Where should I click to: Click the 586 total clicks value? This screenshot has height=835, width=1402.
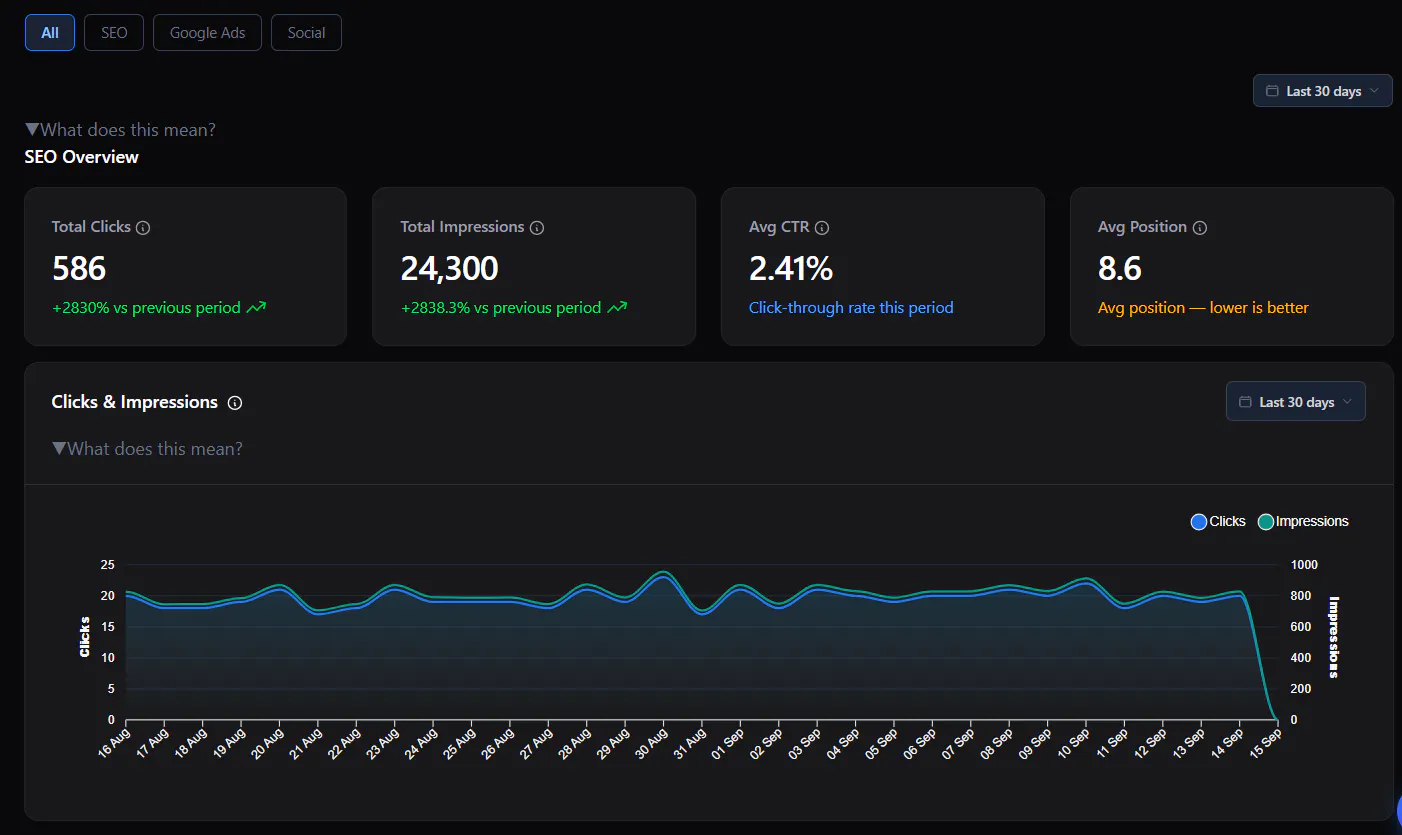tap(79, 268)
